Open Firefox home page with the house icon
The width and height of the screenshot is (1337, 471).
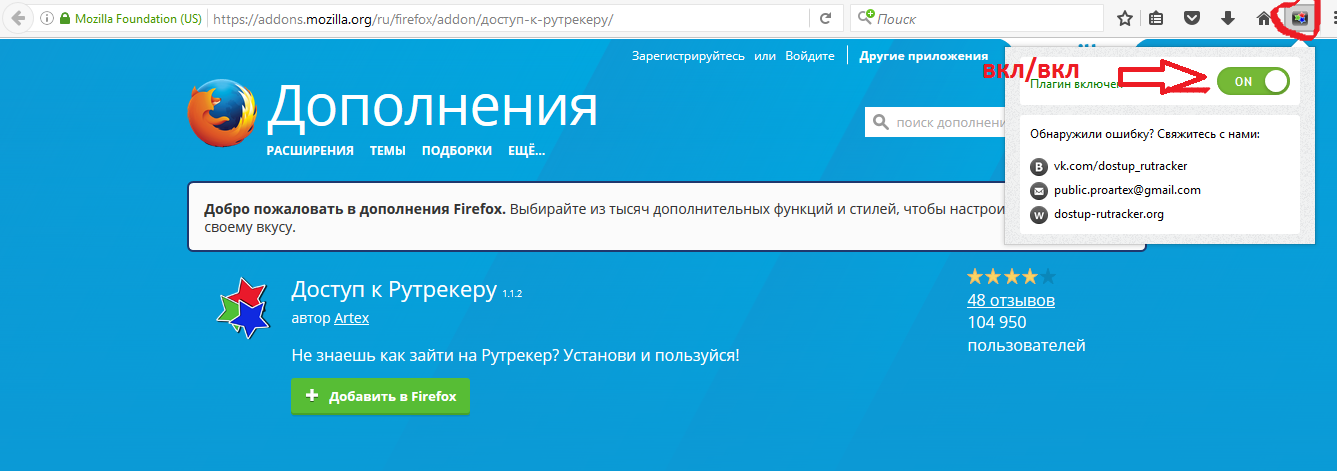coord(1265,18)
